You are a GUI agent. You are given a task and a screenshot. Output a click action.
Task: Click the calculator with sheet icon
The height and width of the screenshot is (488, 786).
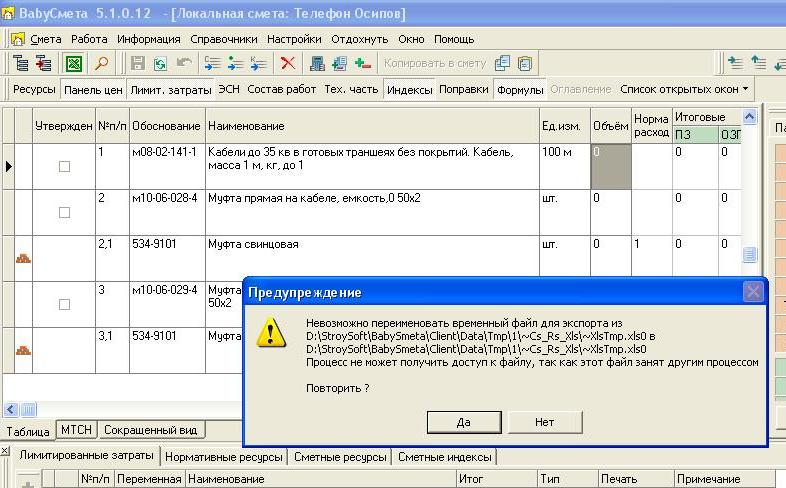(x=339, y=64)
